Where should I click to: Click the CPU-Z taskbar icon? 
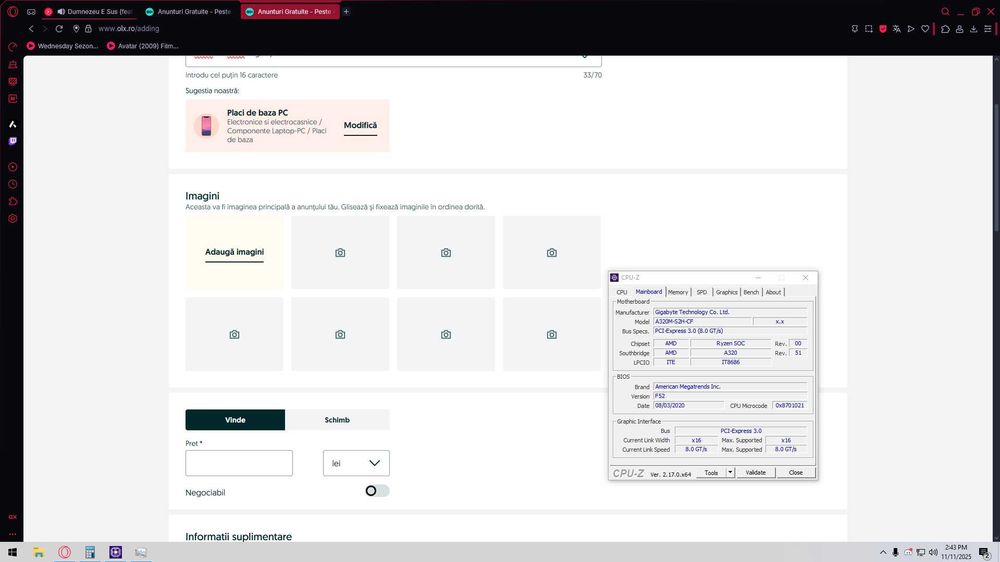(x=115, y=552)
